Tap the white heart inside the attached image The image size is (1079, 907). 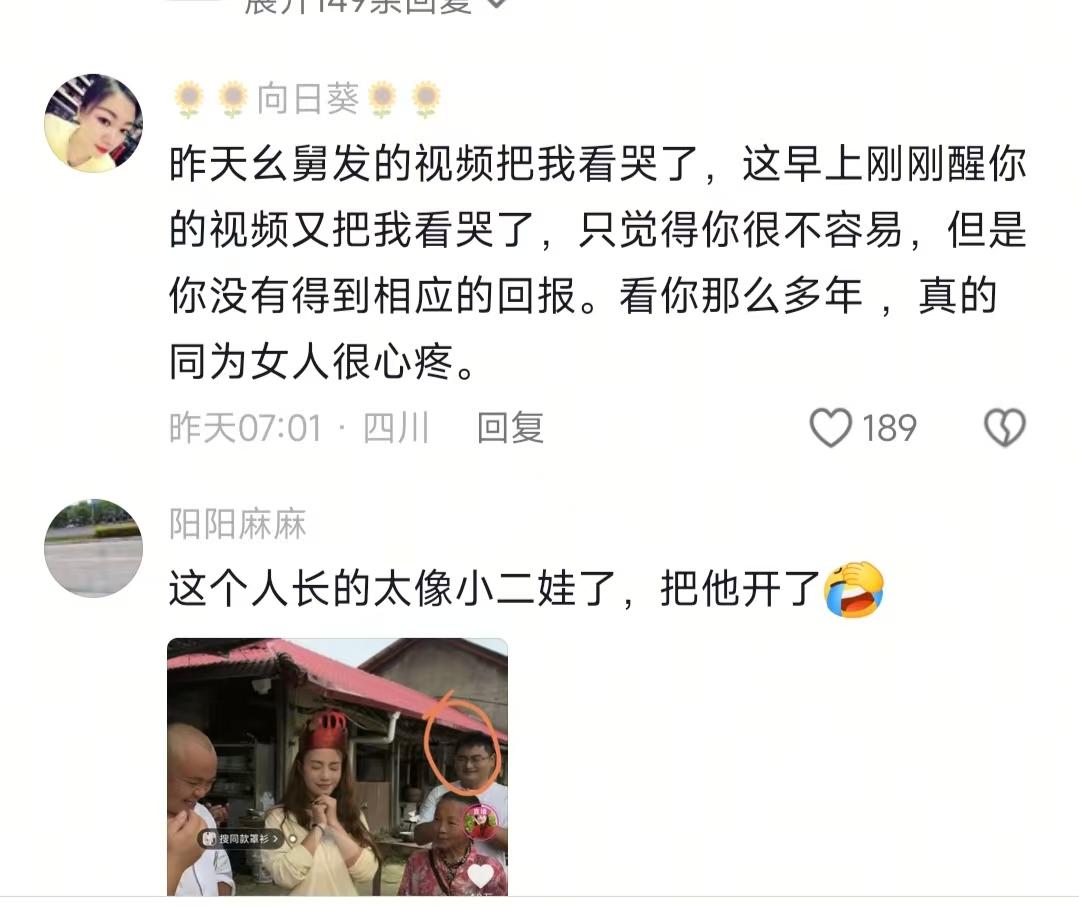click(x=480, y=875)
